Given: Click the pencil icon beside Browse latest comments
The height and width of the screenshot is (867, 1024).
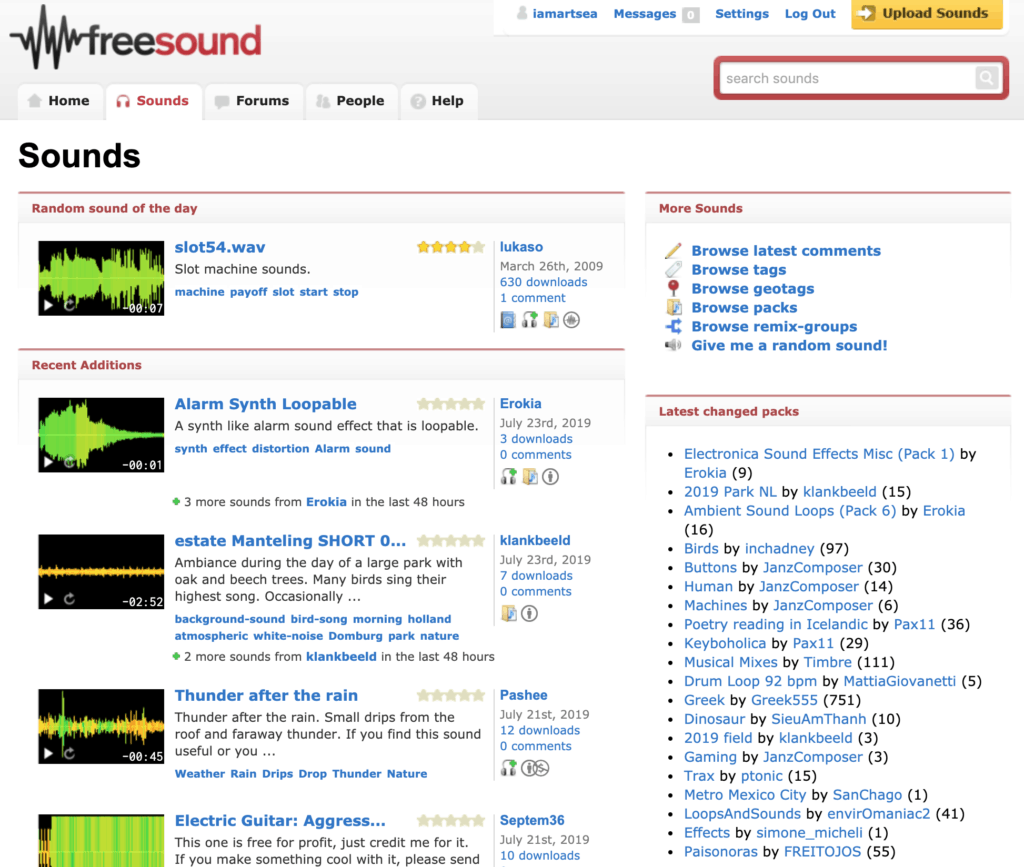Looking at the screenshot, I should (673, 250).
